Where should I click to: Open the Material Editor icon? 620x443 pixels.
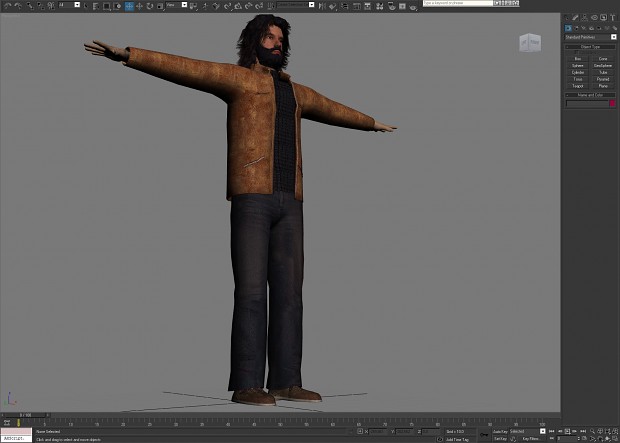380,6
